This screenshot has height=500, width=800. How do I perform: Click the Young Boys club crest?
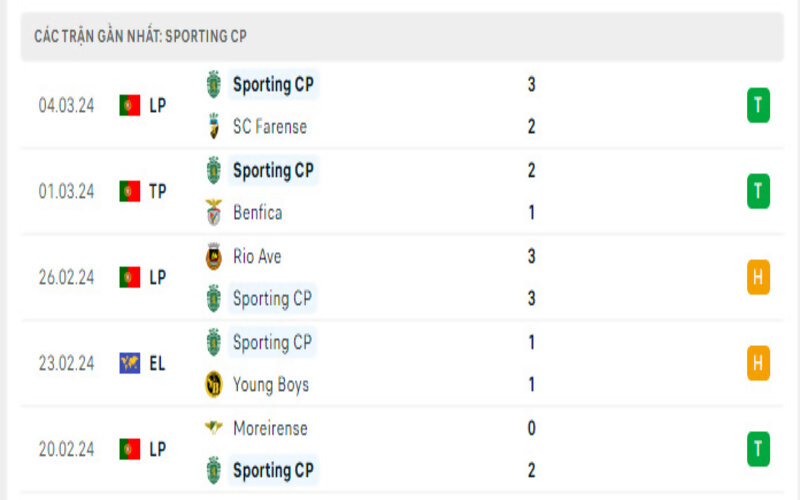[x=213, y=385]
